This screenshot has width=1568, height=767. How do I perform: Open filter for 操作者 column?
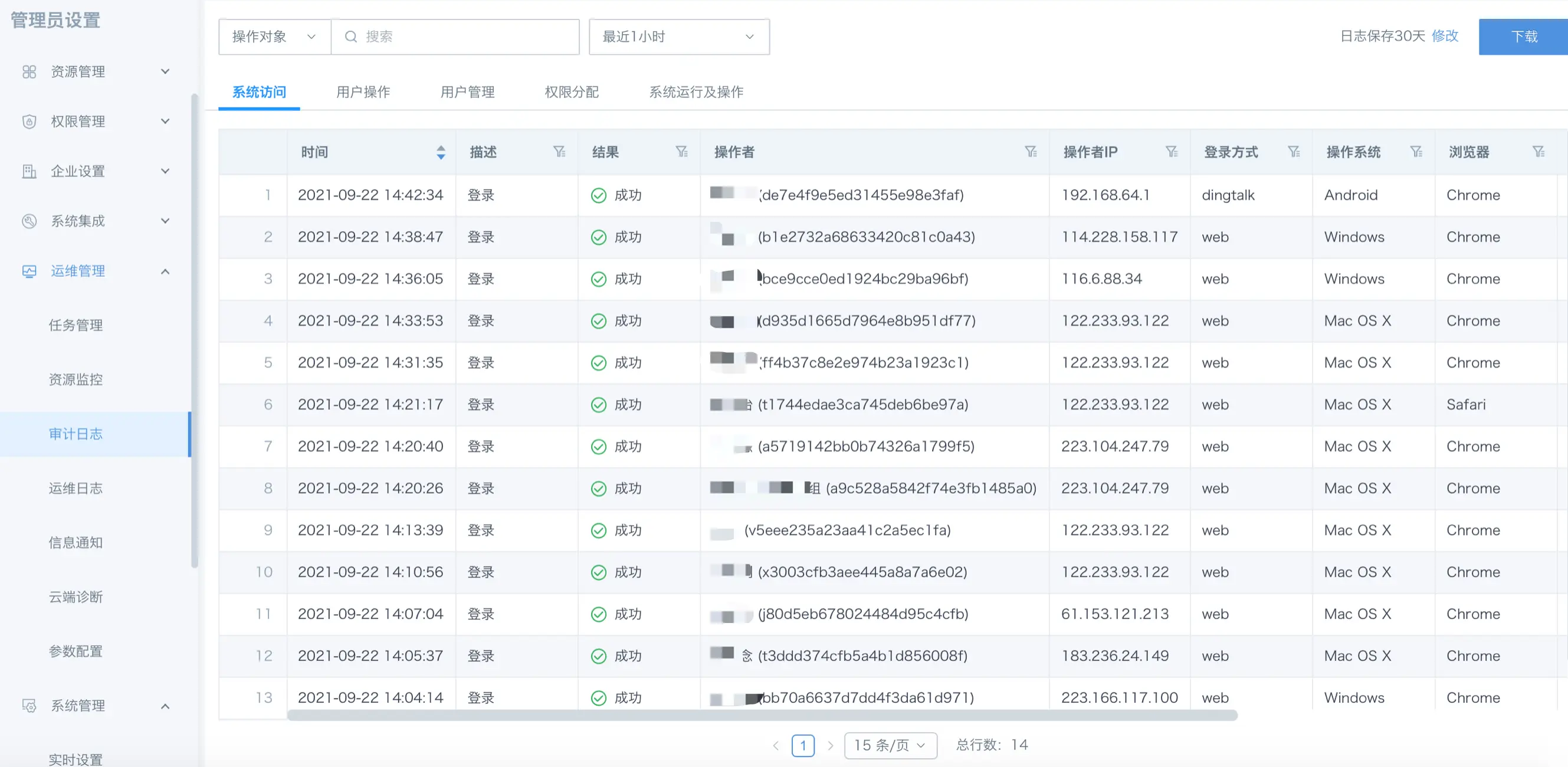[x=1031, y=152]
